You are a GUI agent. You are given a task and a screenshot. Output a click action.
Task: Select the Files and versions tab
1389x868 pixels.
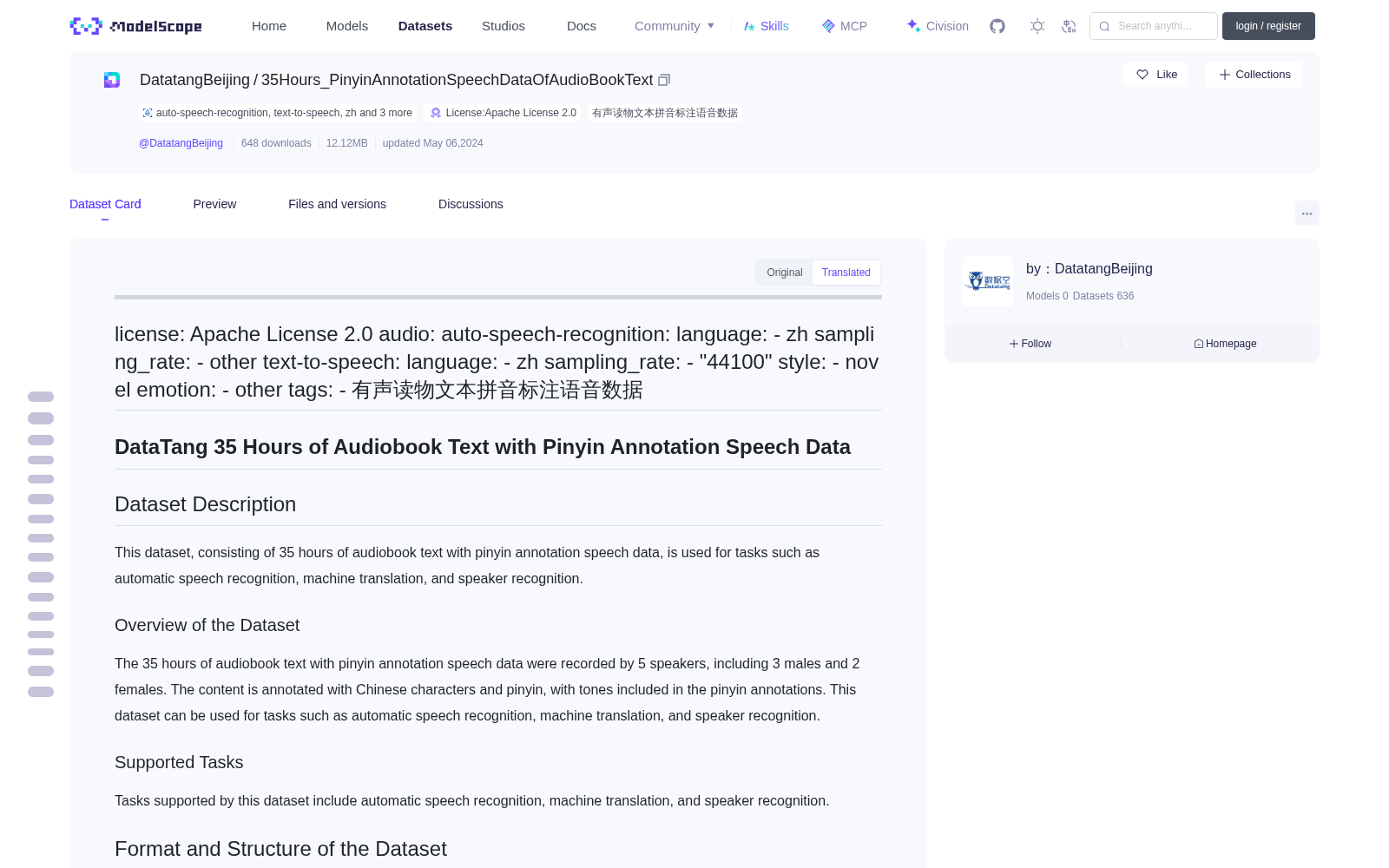337,204
